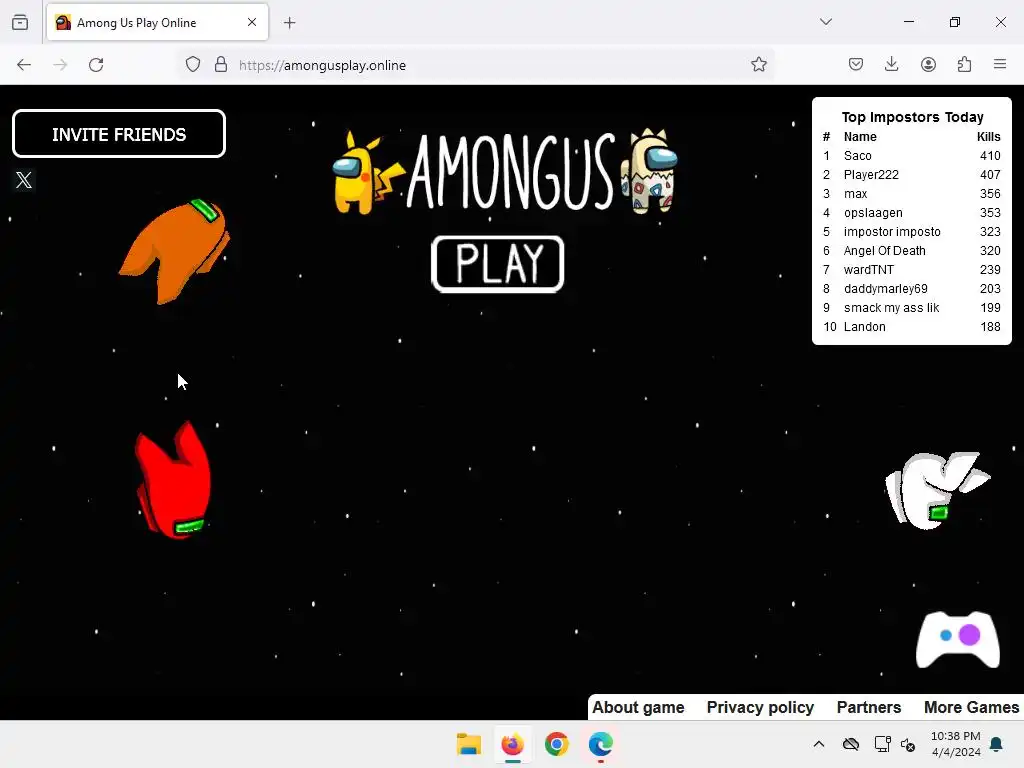Click the 'Name' column header
Viewport: 1024px width, 768px height.
[860, 136]
